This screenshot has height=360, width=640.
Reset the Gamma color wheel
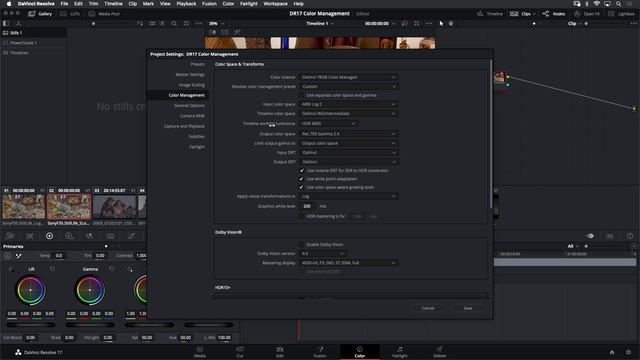[112, 269]
